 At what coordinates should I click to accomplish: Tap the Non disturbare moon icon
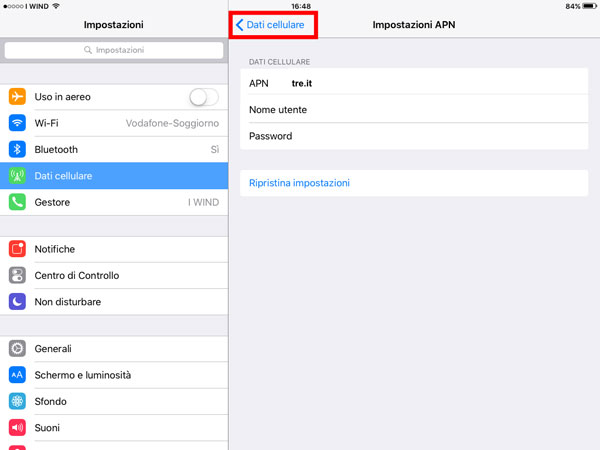[x=17, y=301]
